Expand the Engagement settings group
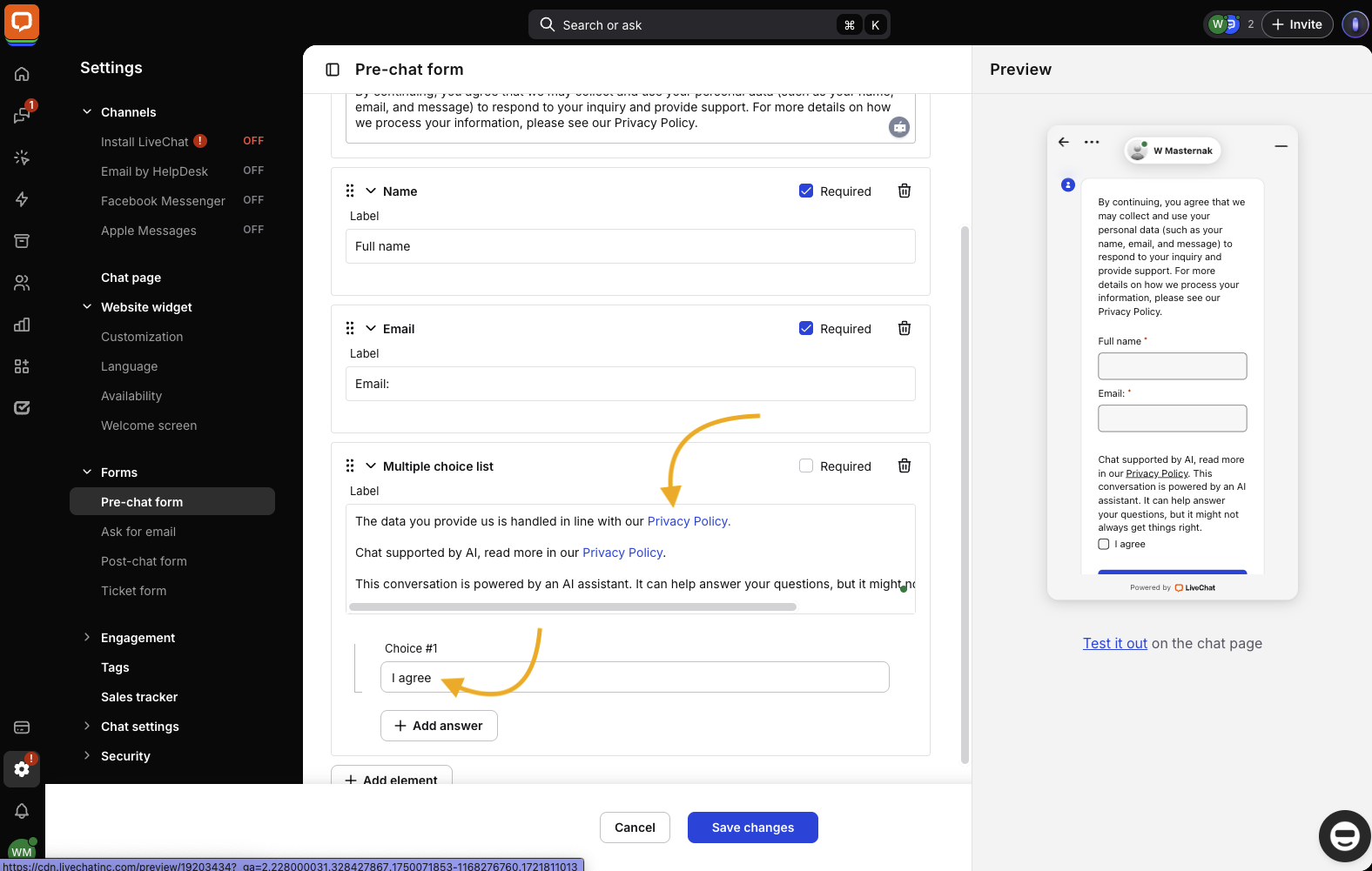 point(87,637)
